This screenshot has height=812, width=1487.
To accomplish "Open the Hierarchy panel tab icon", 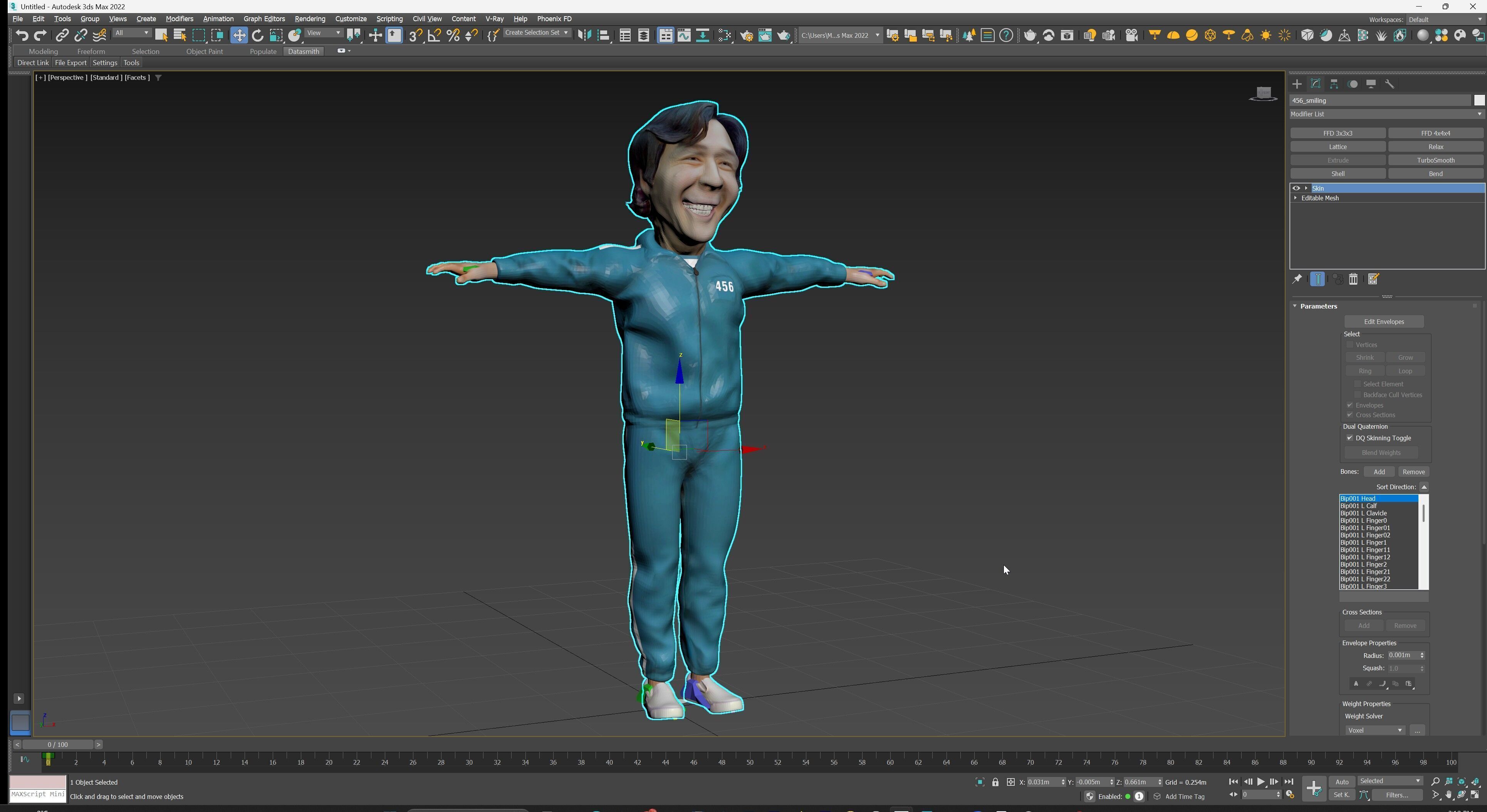I will pos(1334,84).
